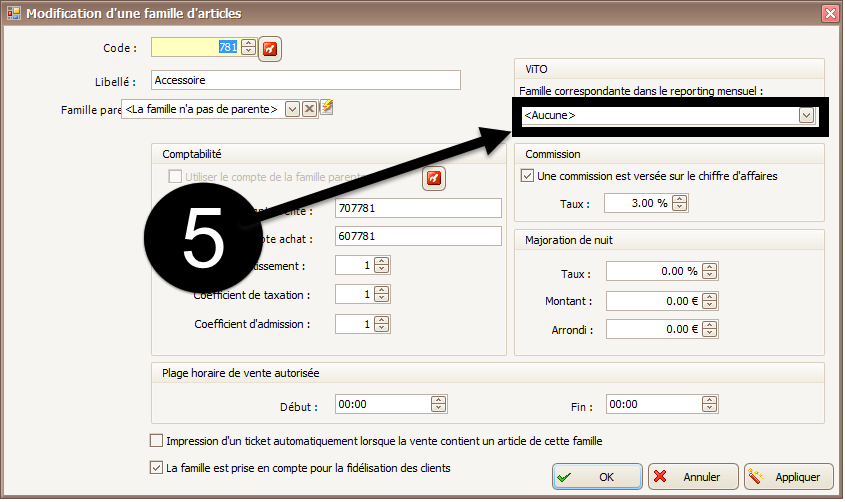This screenshot has height=502, width=845.
Task: Toggle 'Utiliser le compte de la famille parente'
Action: [x=175, y=177]
